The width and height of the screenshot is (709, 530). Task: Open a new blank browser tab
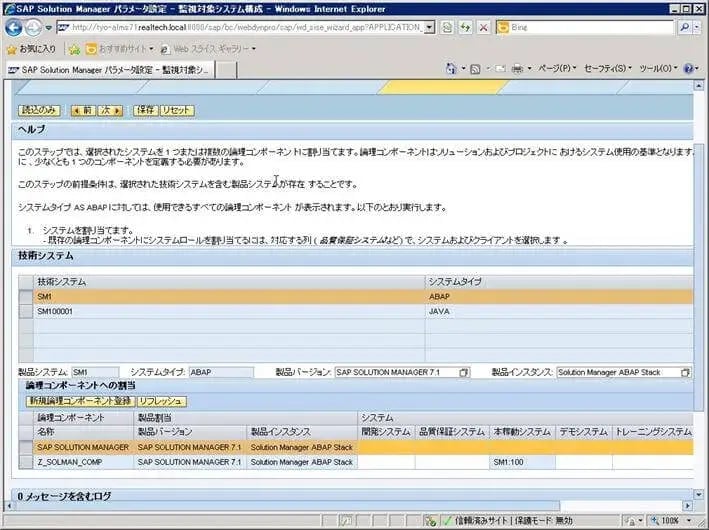pos(226,71)
